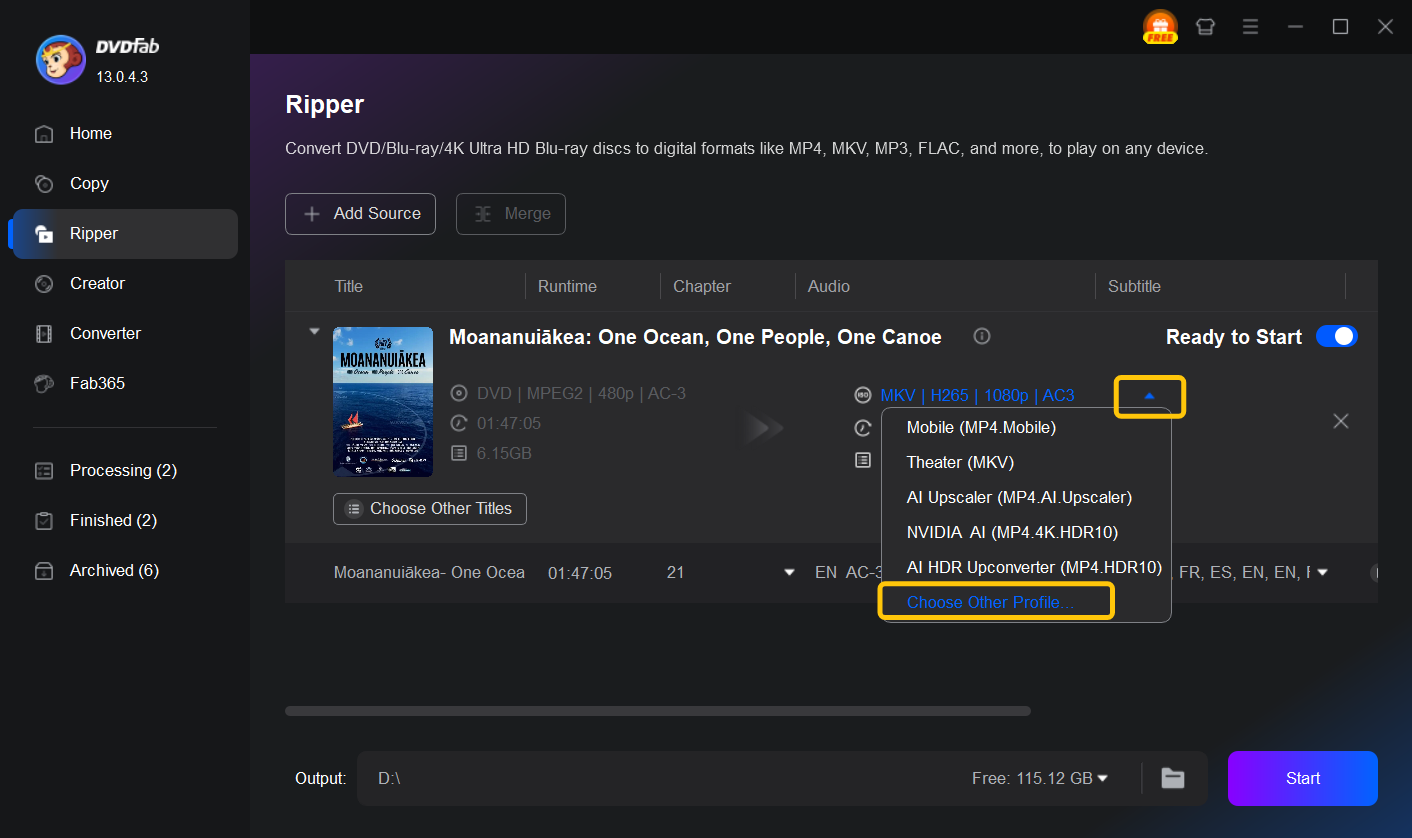Click the movie title Moananuiākea: One Ocean
1412x838 pixels.
[x=695, y=337]
